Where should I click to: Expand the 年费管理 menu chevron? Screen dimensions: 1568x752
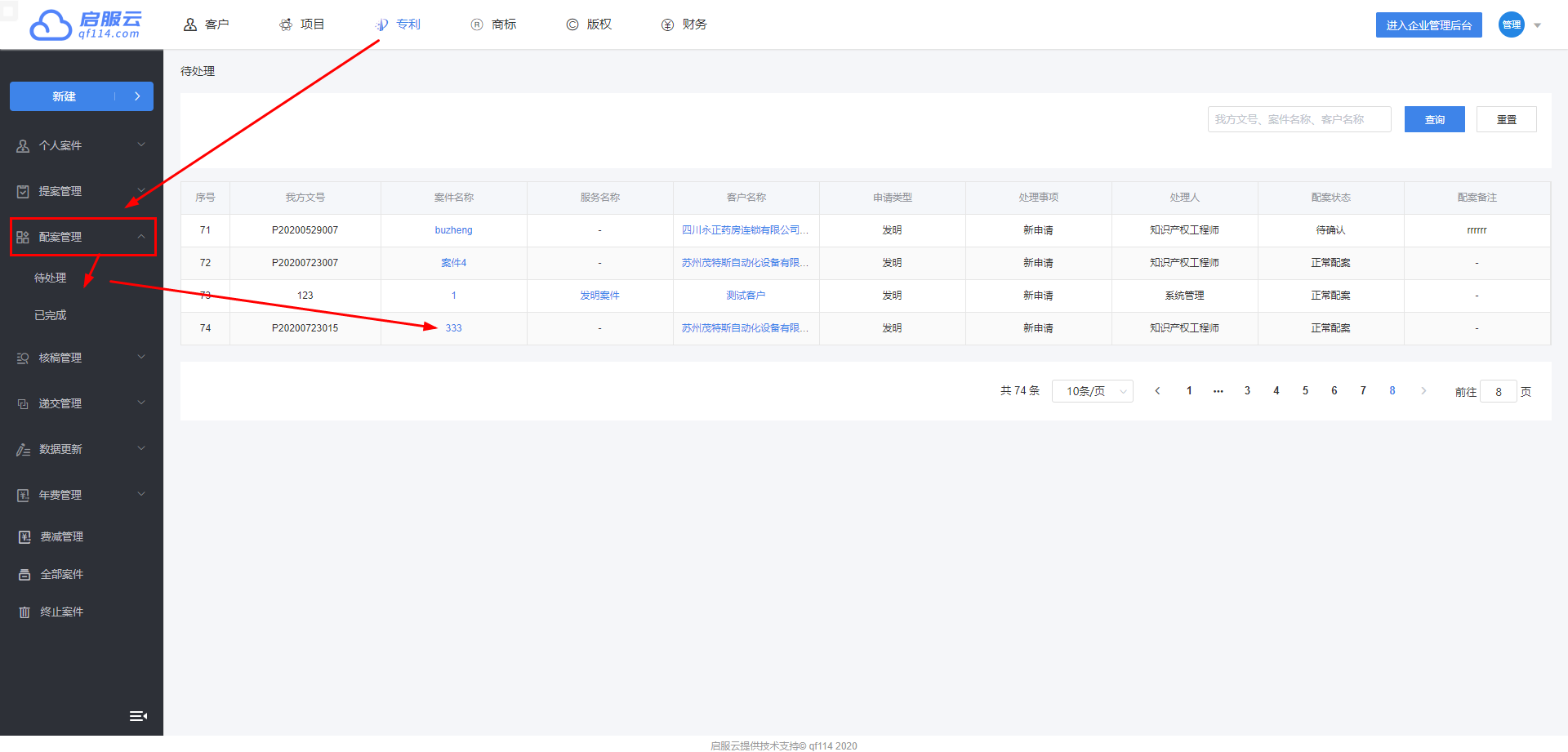(141, 494)
